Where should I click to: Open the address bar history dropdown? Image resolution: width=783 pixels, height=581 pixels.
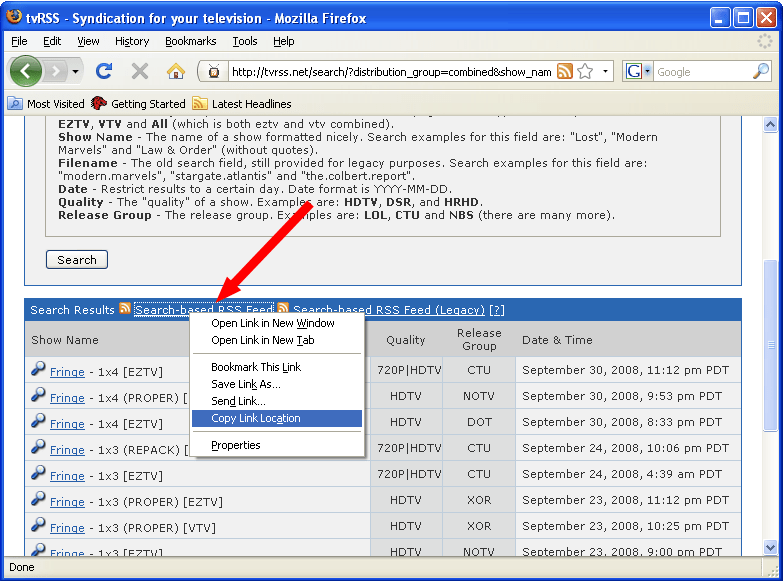[605, 72]
